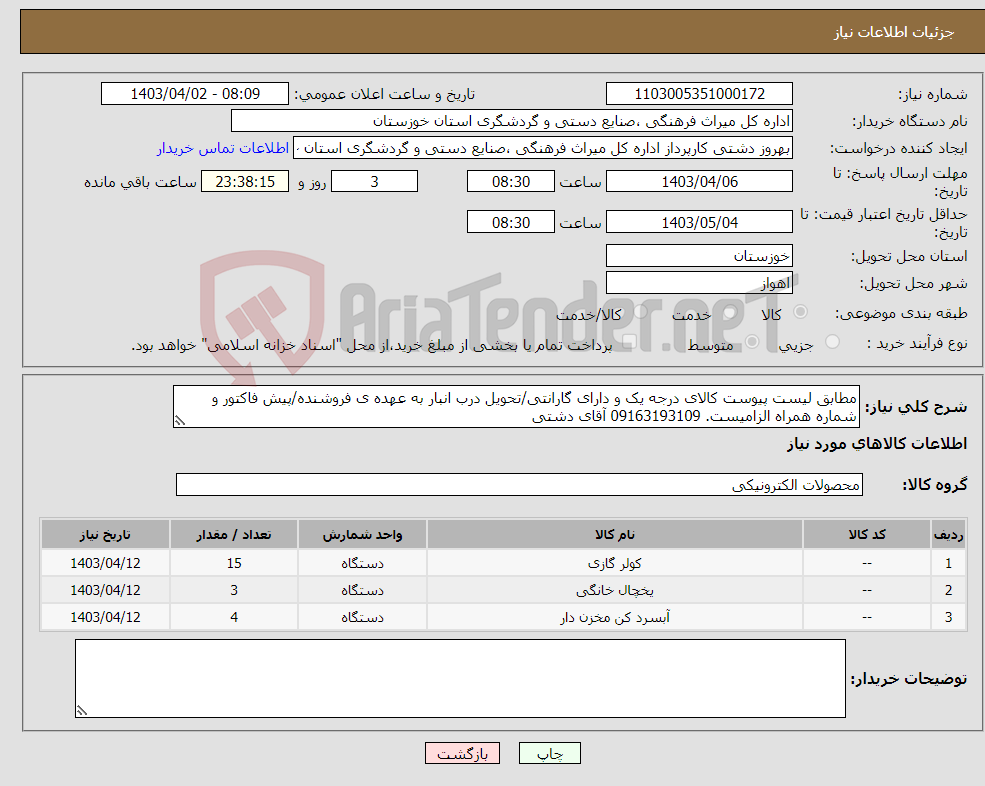The height and width of the screenshot is (786, 985).
Task: Click the buyer notes empty text area
Action: coord(460,679)
